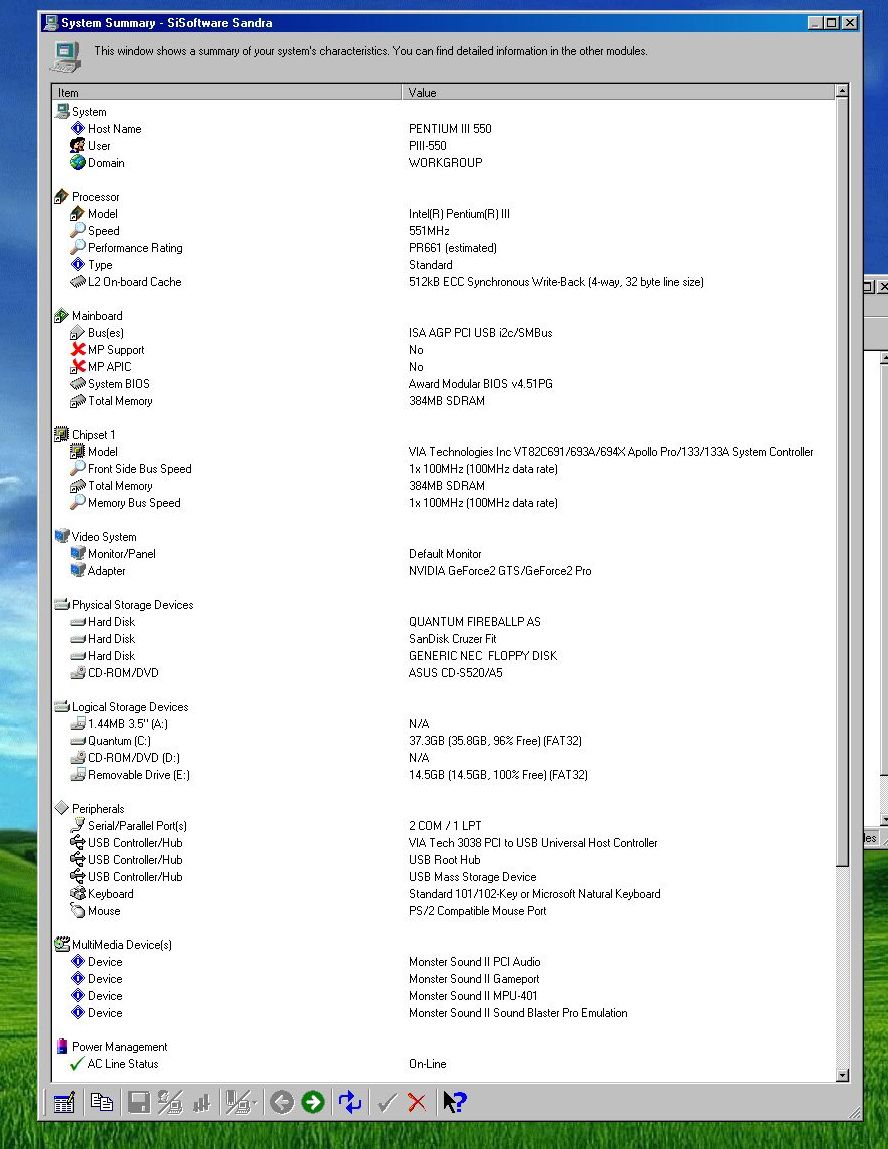888x1149 pixels.
Task: Click the SanDisk Cruzer Fit value
Action: click(x=453, y=638)
